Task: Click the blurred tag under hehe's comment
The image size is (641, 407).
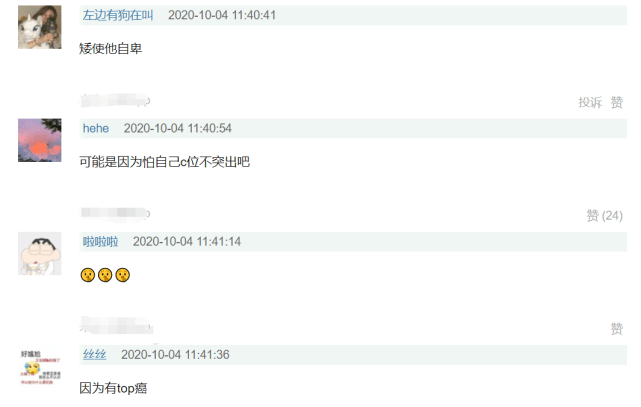Action: point(115,213)
